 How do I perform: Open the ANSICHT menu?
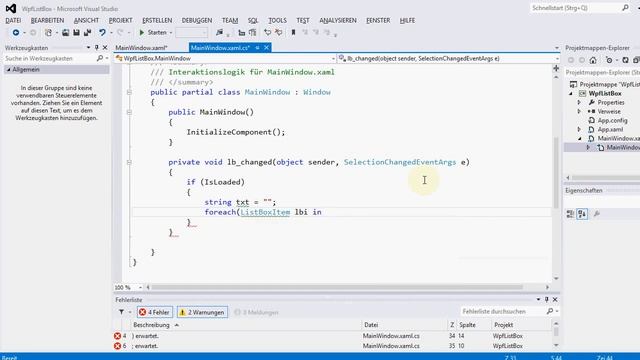(x=86, y=20)
